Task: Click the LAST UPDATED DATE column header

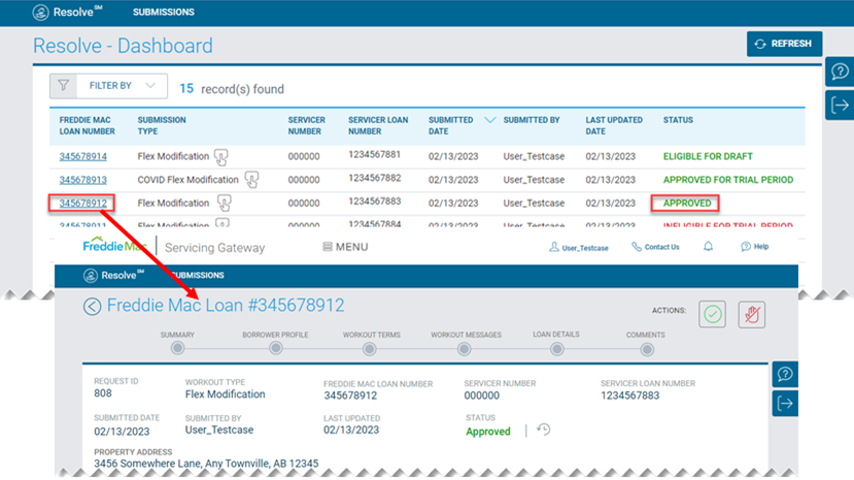Action: 614,125
